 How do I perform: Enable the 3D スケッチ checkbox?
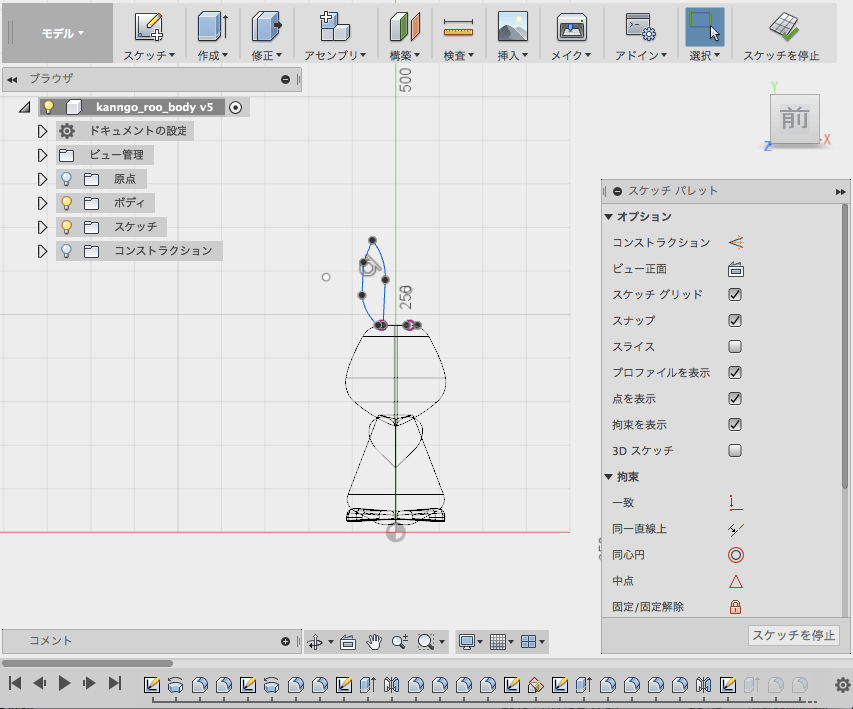[x=735, y=451]
